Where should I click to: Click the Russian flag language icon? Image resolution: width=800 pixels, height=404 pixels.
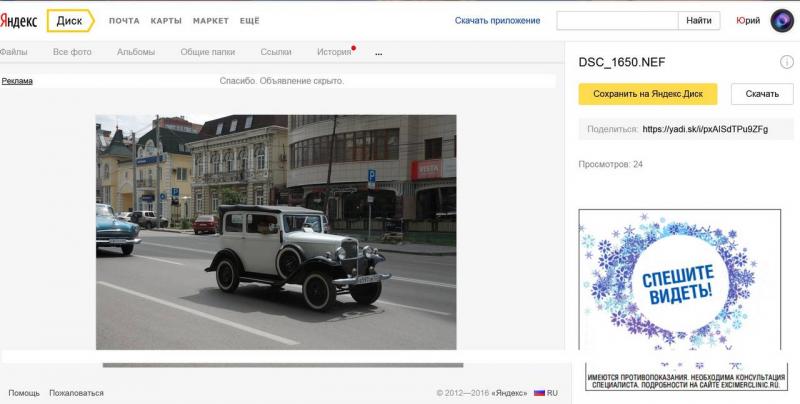[x=539, y=393]
